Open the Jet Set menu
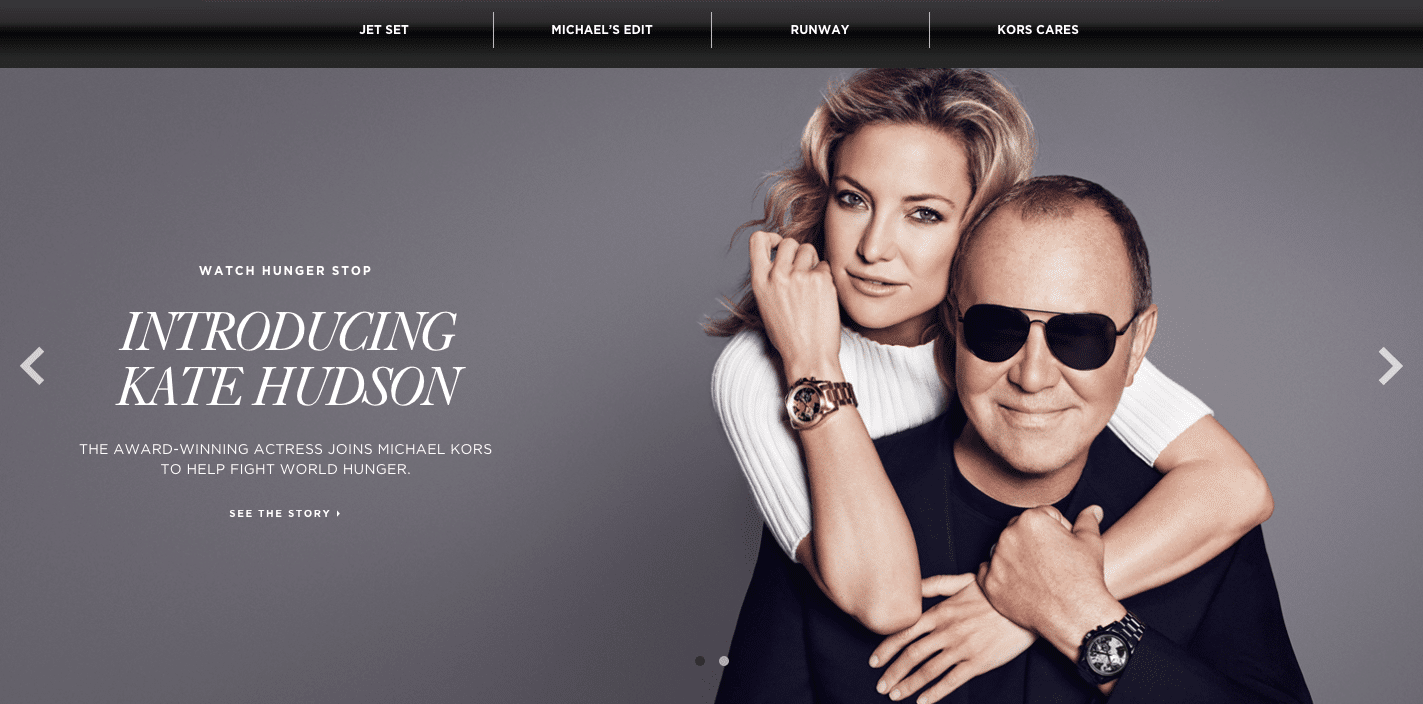The width and height of the screenshot is (1423, 704). point(384,30)
